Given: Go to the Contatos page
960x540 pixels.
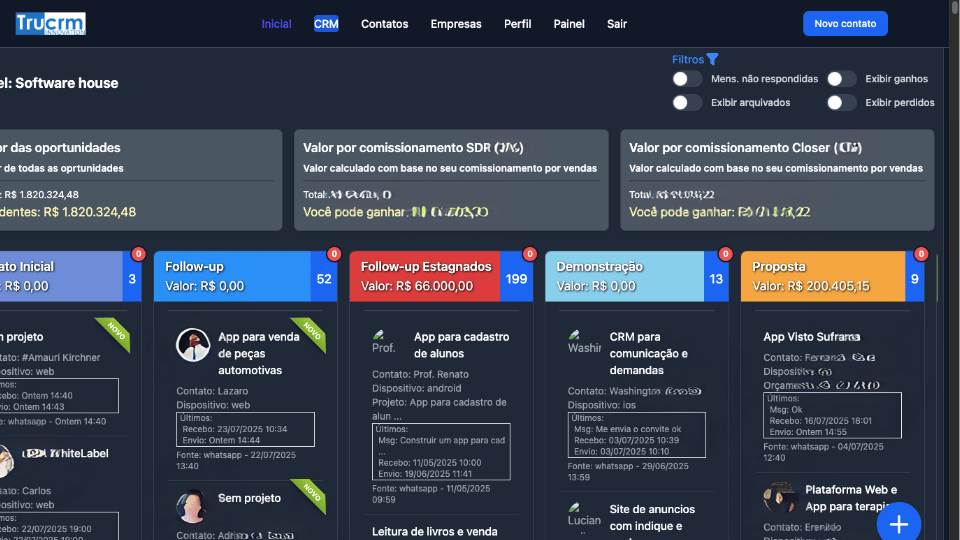Looking at the screenshot, I should tap(384, 24).
